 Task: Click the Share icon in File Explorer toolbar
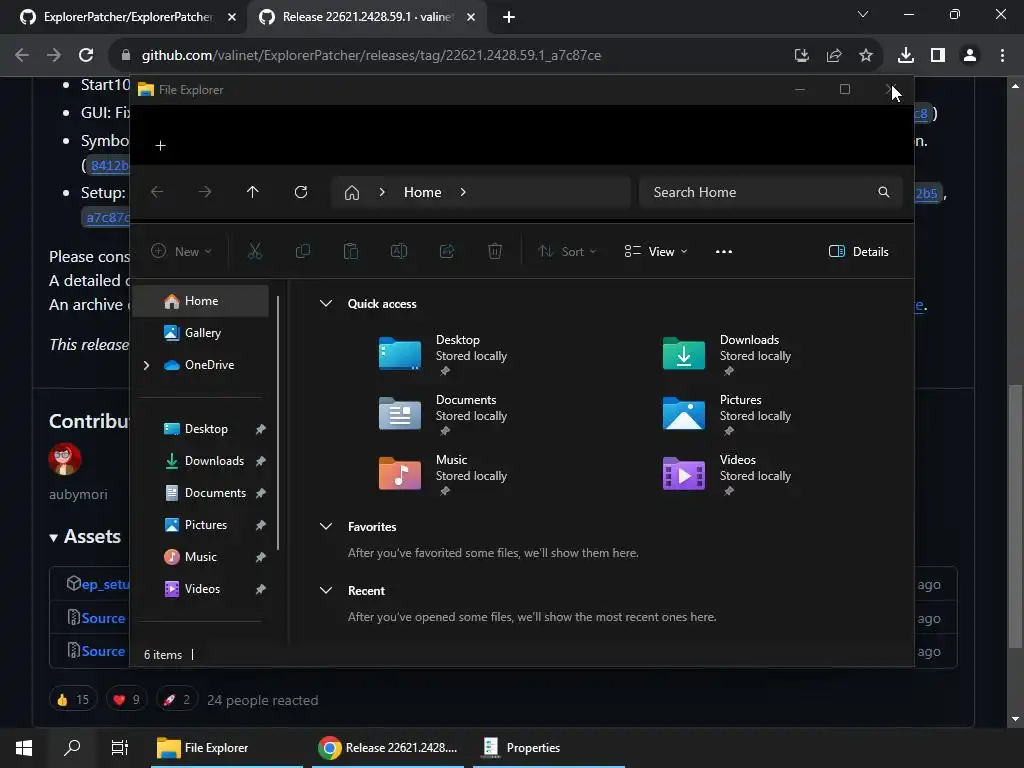click(x=447, y=251)
